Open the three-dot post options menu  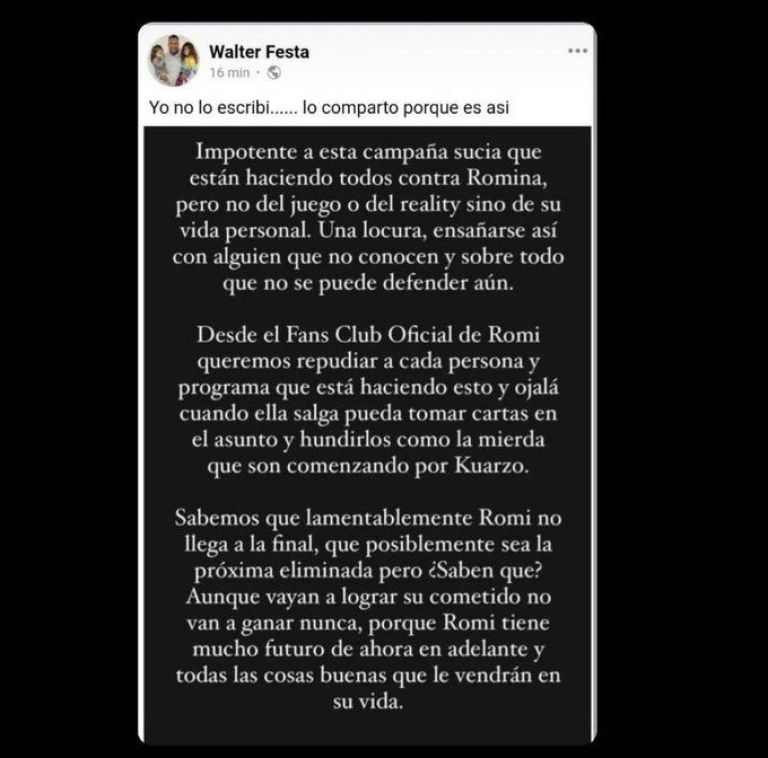click(x=577, y=51)
